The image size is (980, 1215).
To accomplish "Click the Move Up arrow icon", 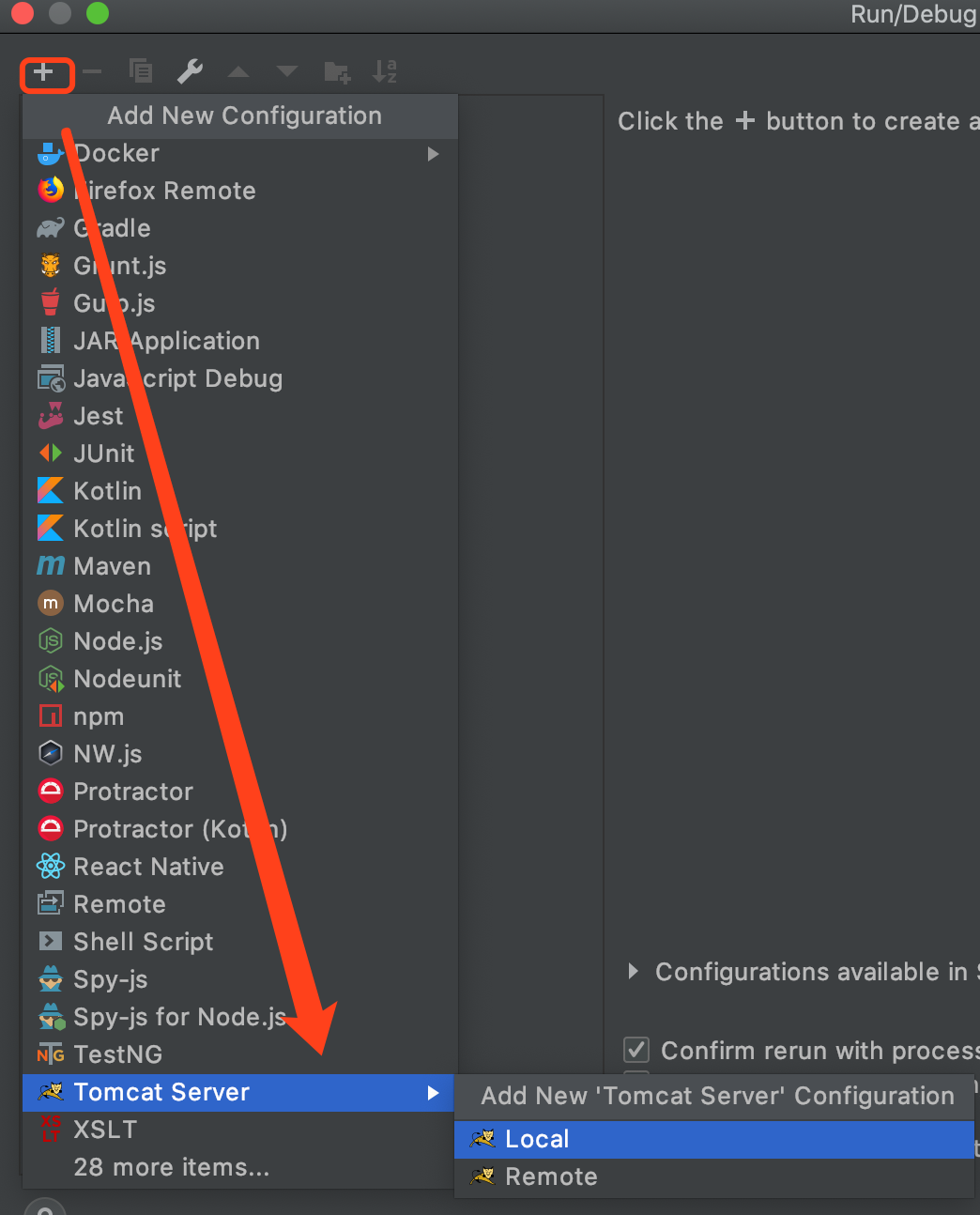I will [238, 71].
